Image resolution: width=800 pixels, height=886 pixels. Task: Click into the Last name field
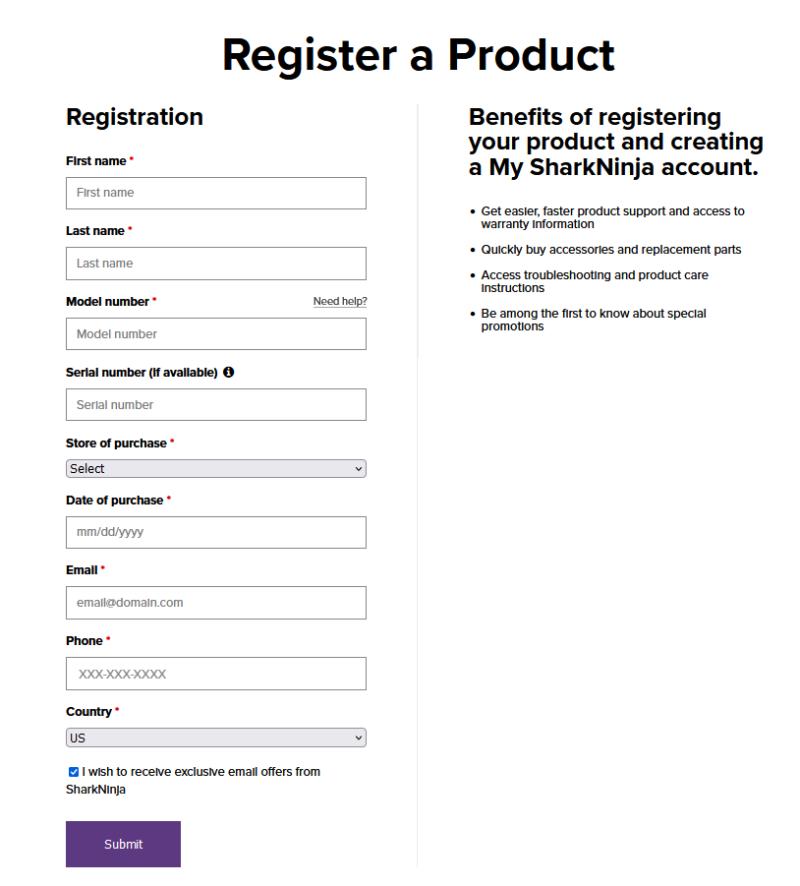[216, 263]
